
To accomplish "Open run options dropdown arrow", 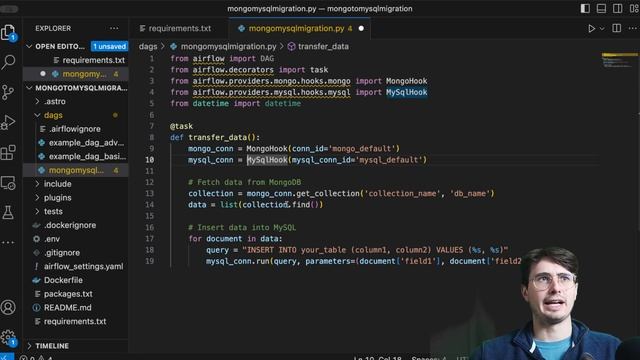I will click(602, 29).
